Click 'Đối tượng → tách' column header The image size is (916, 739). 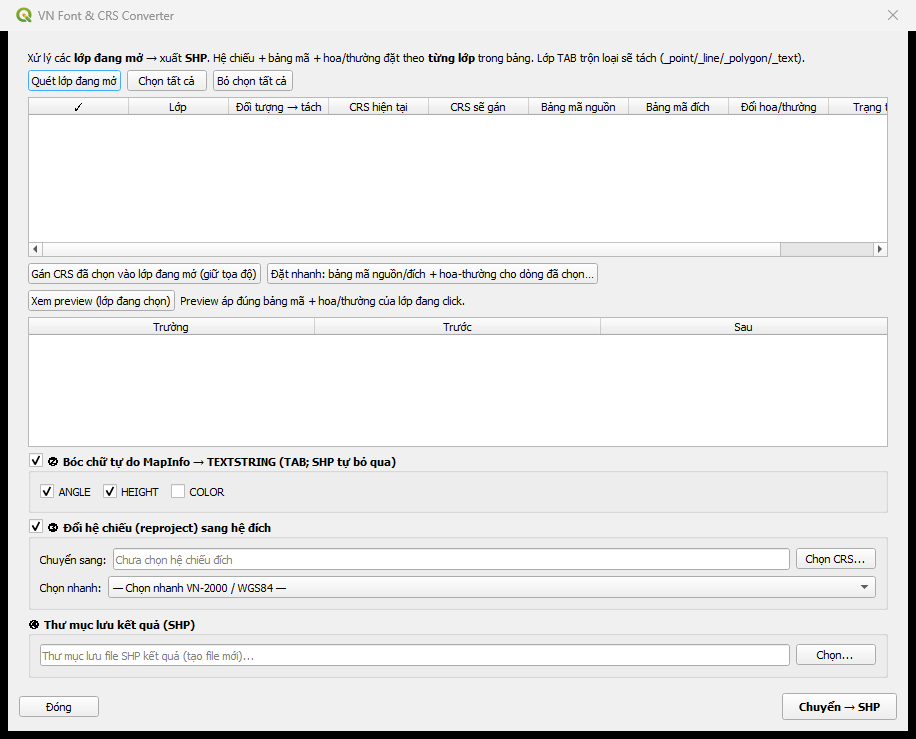(279, 107)
